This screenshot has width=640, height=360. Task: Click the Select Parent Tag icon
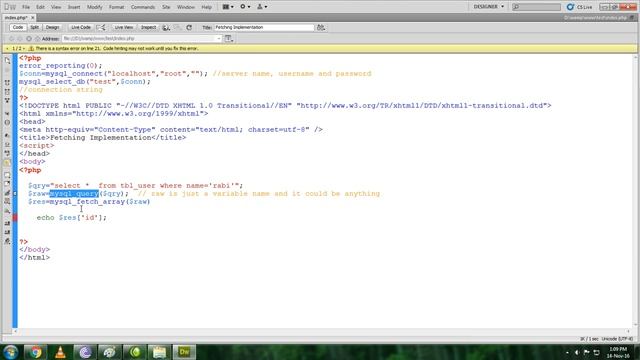pyautogui.click(x=7, y=113)
